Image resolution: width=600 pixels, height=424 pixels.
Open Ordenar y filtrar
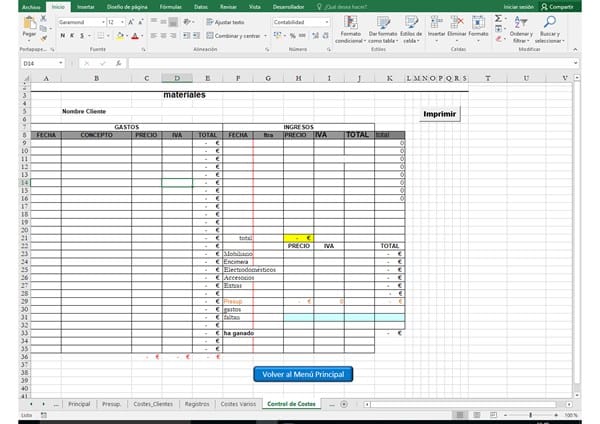[521, 29]
